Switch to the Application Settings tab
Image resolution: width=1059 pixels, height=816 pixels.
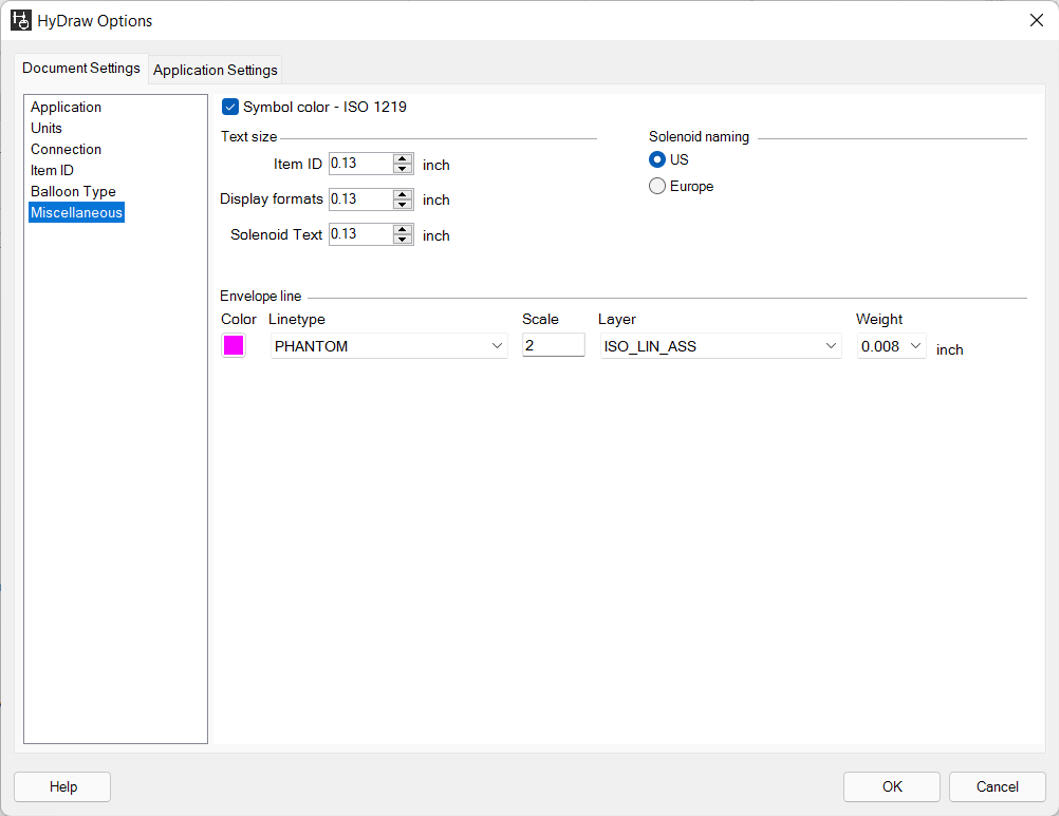coord(215,70)
